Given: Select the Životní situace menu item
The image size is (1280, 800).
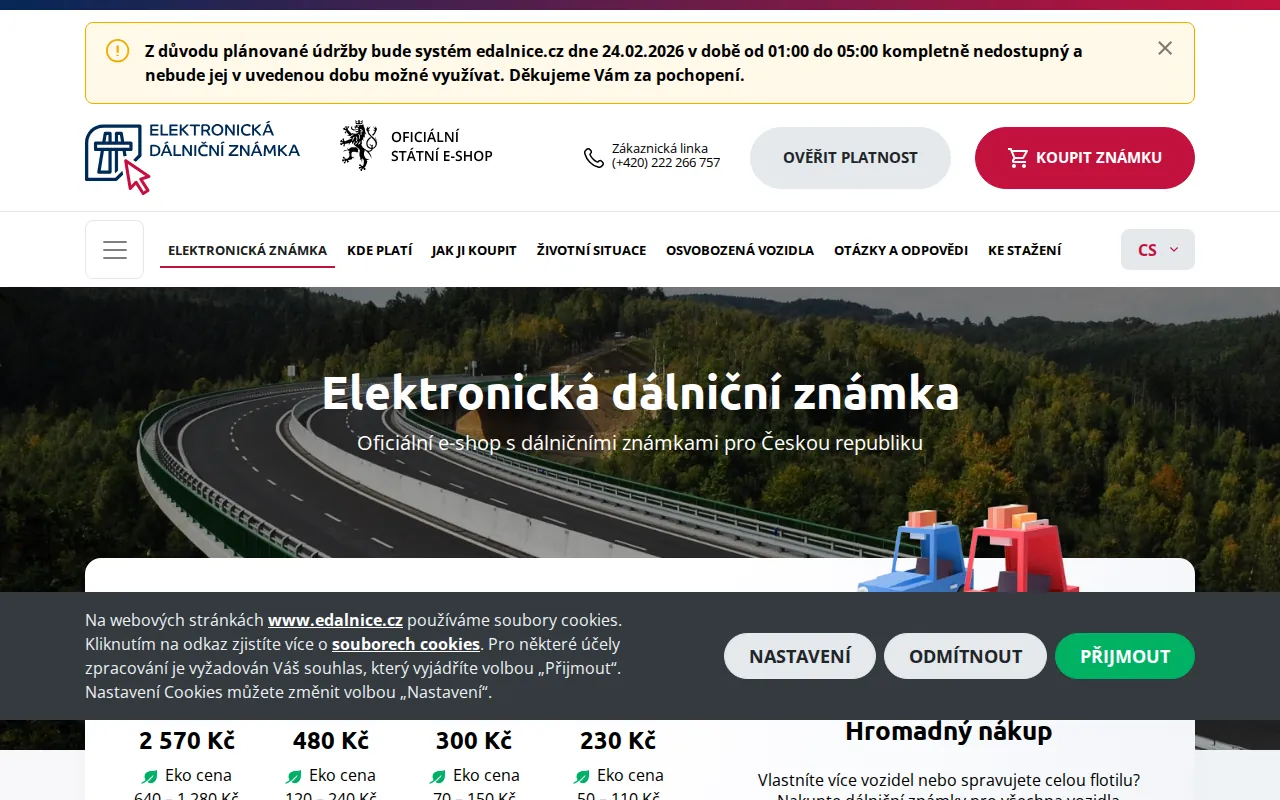Looking at the screenshot, I should [x=591, y=250].
